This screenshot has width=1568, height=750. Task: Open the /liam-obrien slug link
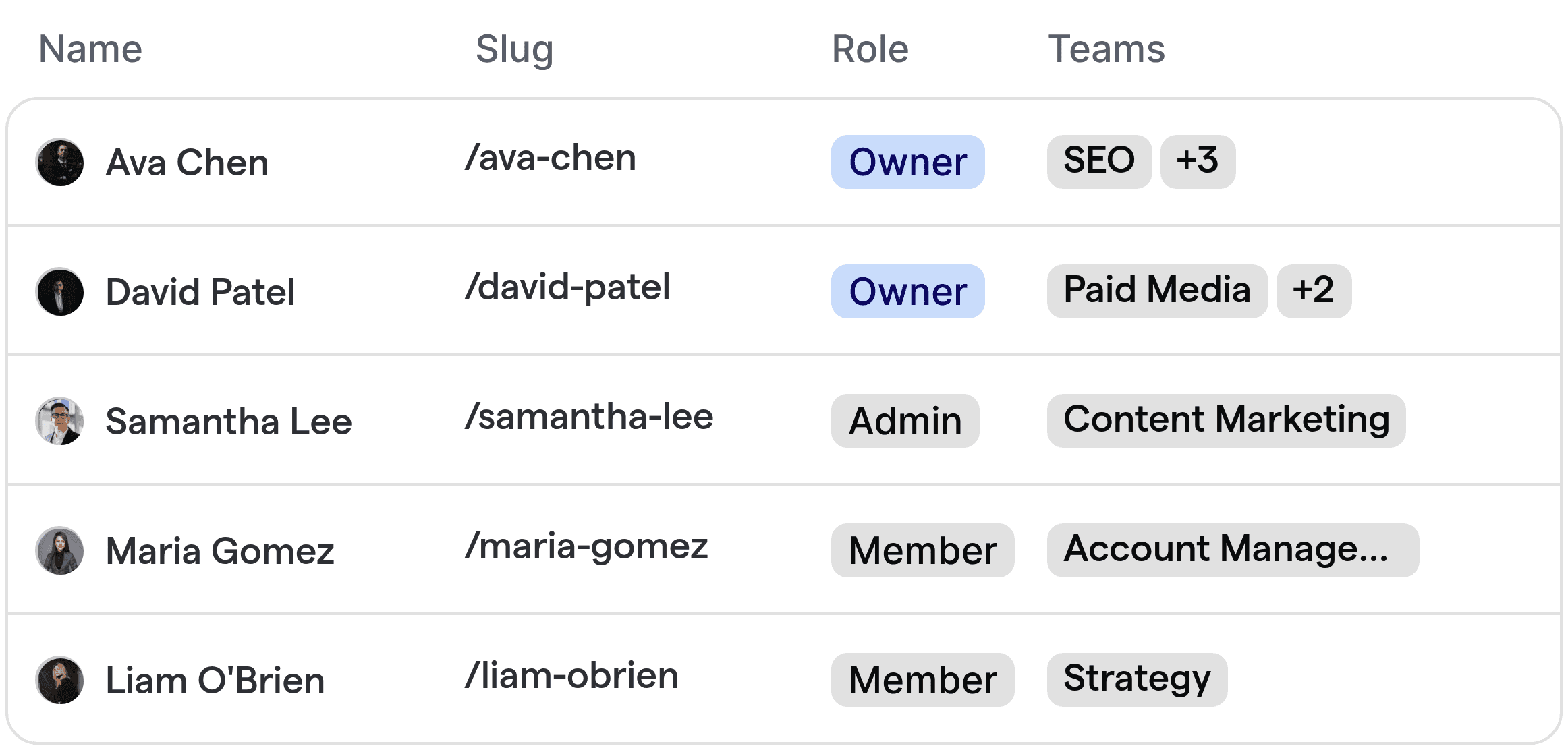click(571, 674)
